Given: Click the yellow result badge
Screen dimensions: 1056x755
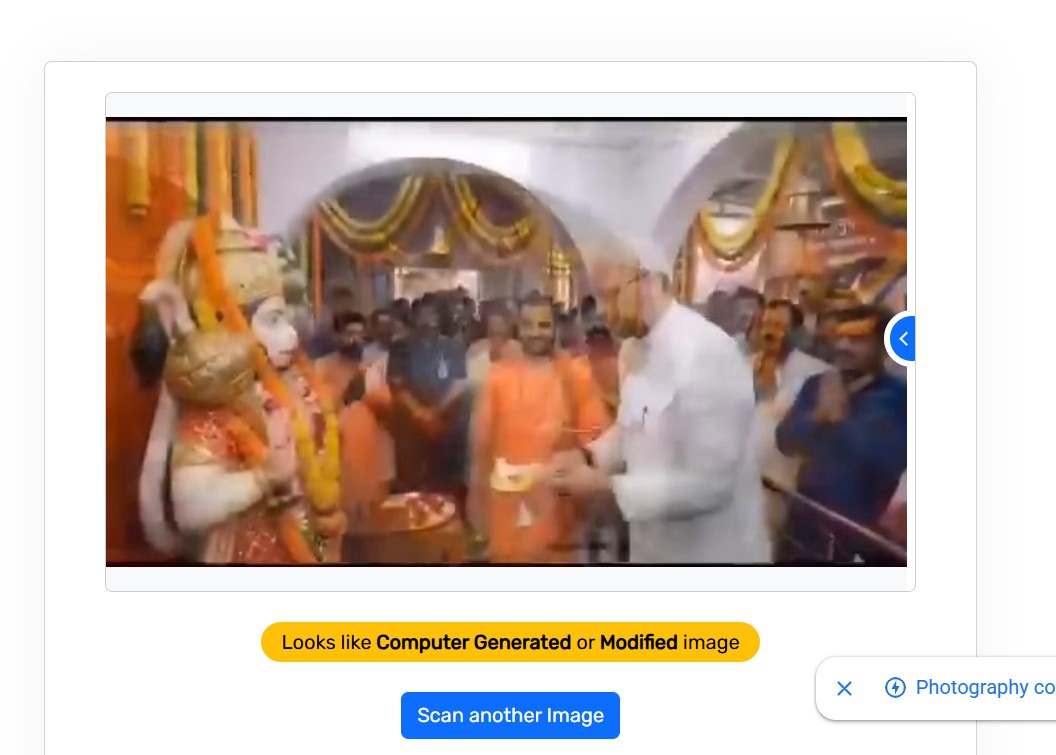Looking at the screenshot, I should [510, 642].
